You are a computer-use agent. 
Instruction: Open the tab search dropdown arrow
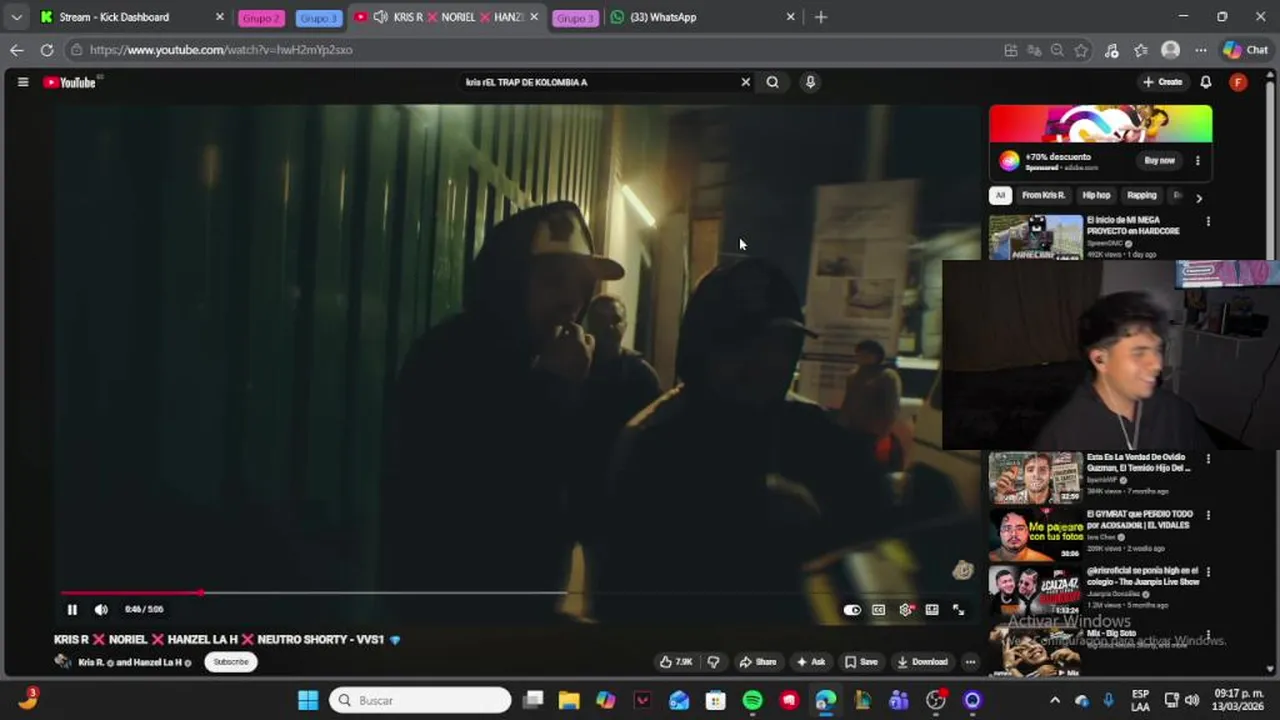(16, 17)
